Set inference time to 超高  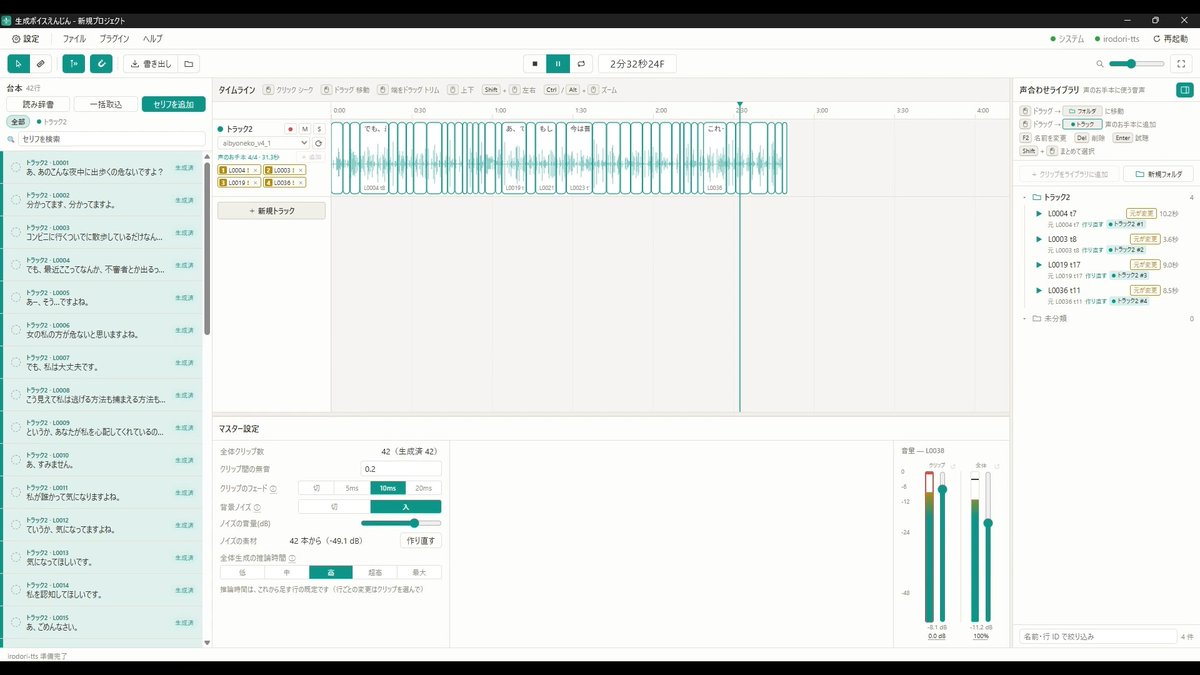(x=375, y=573)
